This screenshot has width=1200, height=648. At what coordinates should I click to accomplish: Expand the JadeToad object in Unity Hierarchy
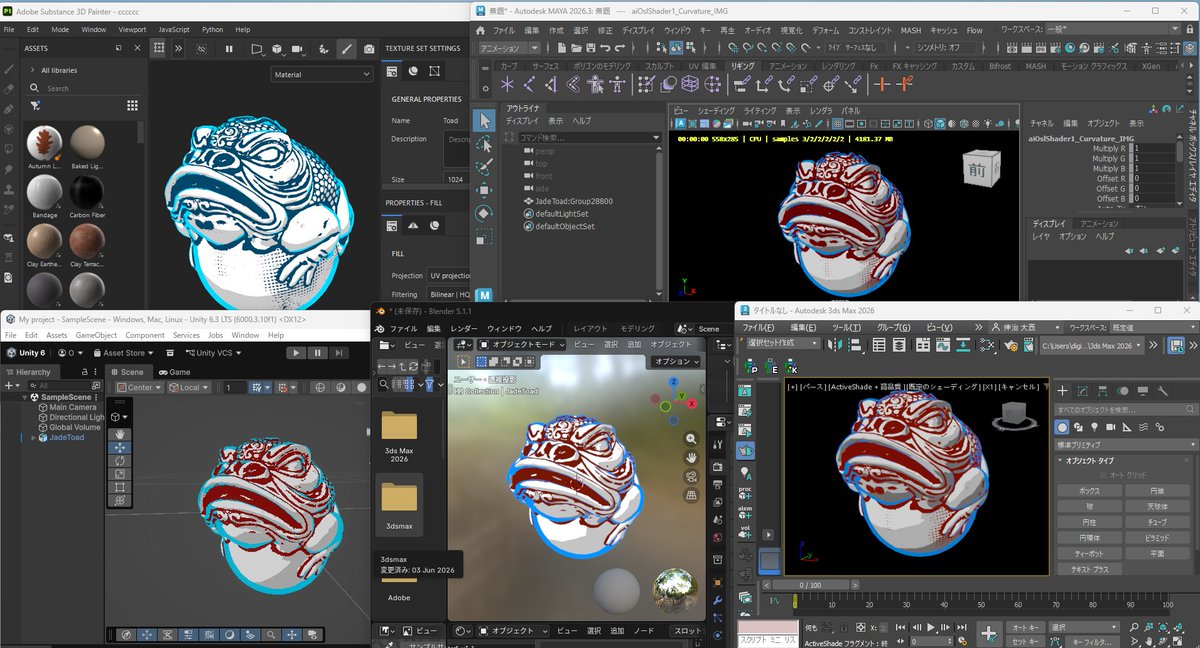click(x=34, y=437)
